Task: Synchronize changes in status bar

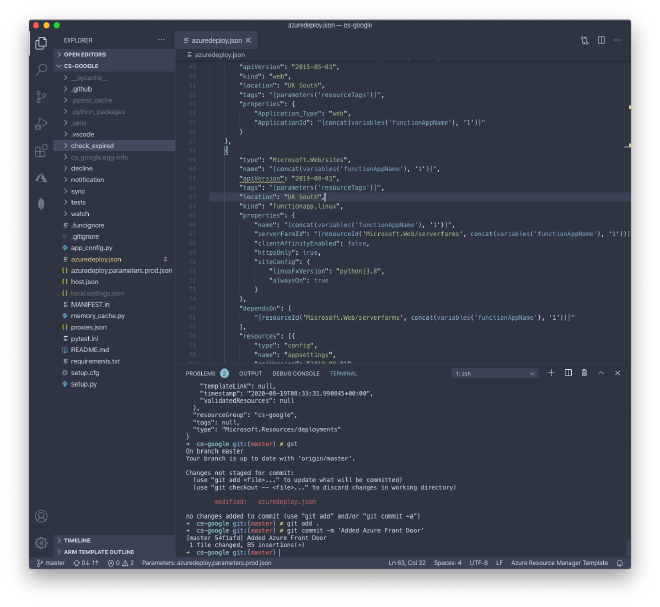Action: (86, 563)
